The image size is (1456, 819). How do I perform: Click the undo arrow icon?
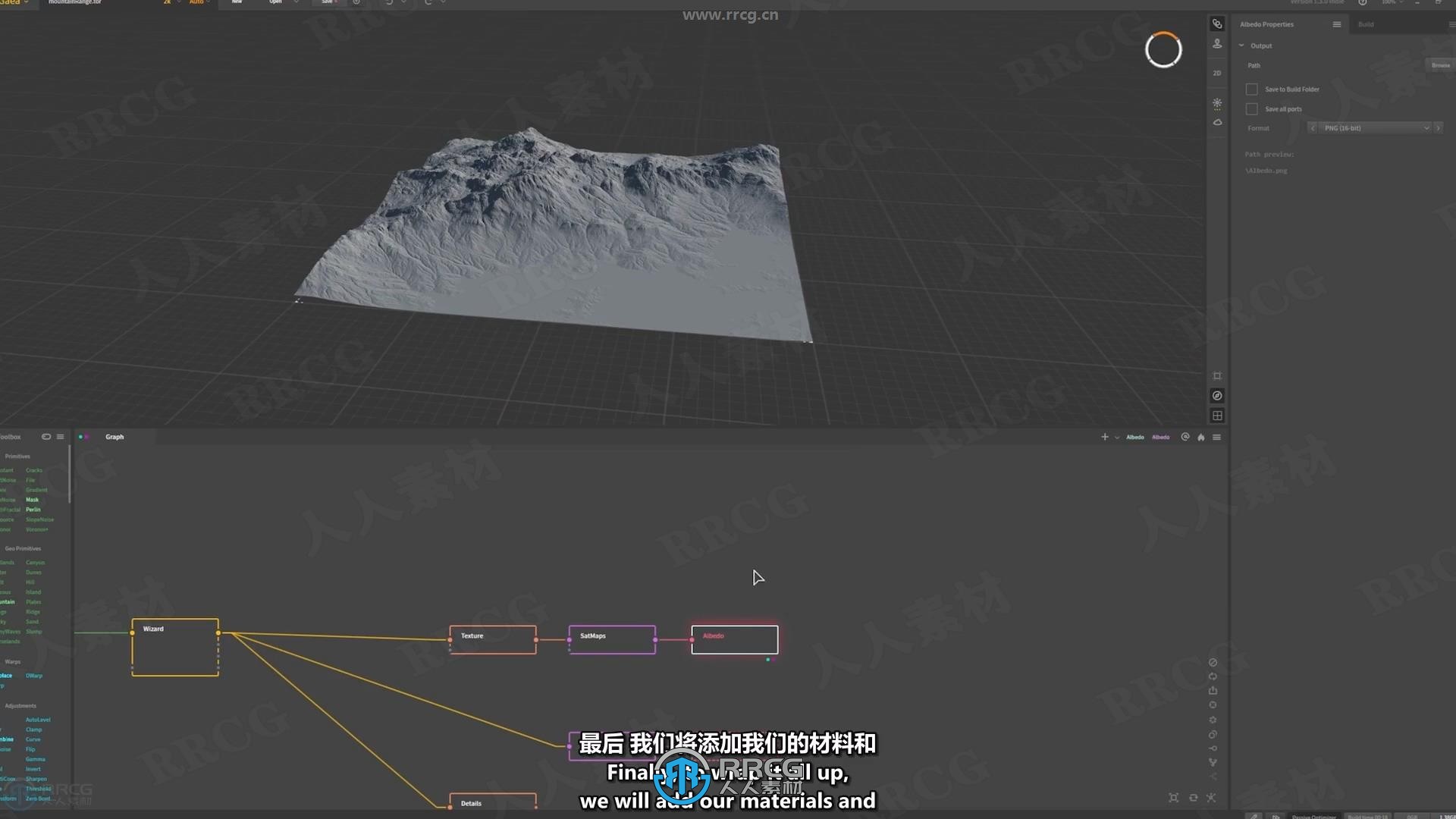point(389,2)
